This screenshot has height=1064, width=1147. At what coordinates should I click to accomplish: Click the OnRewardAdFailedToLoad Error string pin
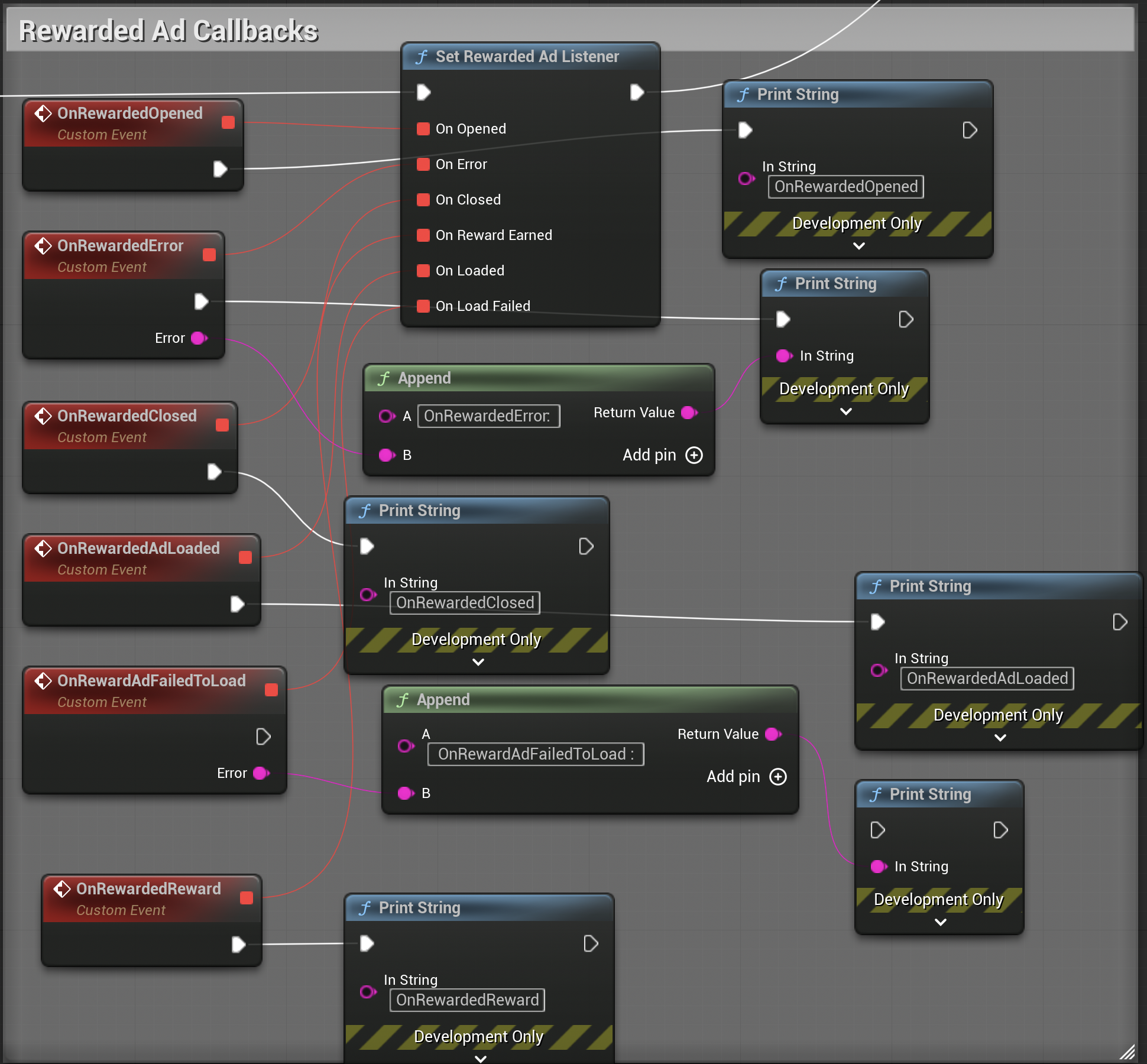tap(261, 773)
